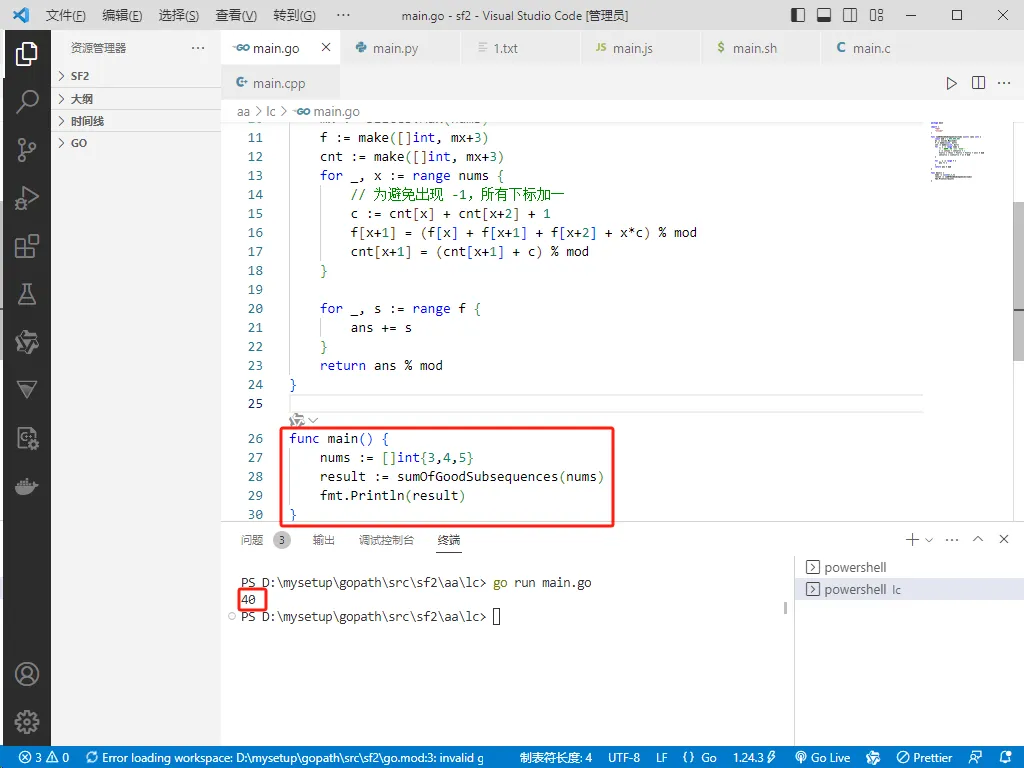Show hidden menus via title bar ellipsis

click(x=343, y=15)
